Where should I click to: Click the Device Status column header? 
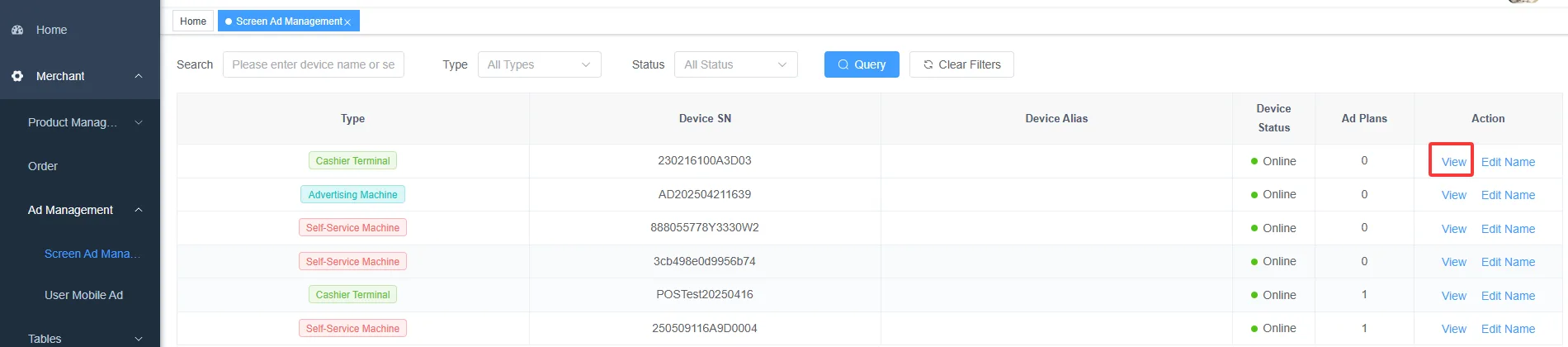[x=1273, y=118]
